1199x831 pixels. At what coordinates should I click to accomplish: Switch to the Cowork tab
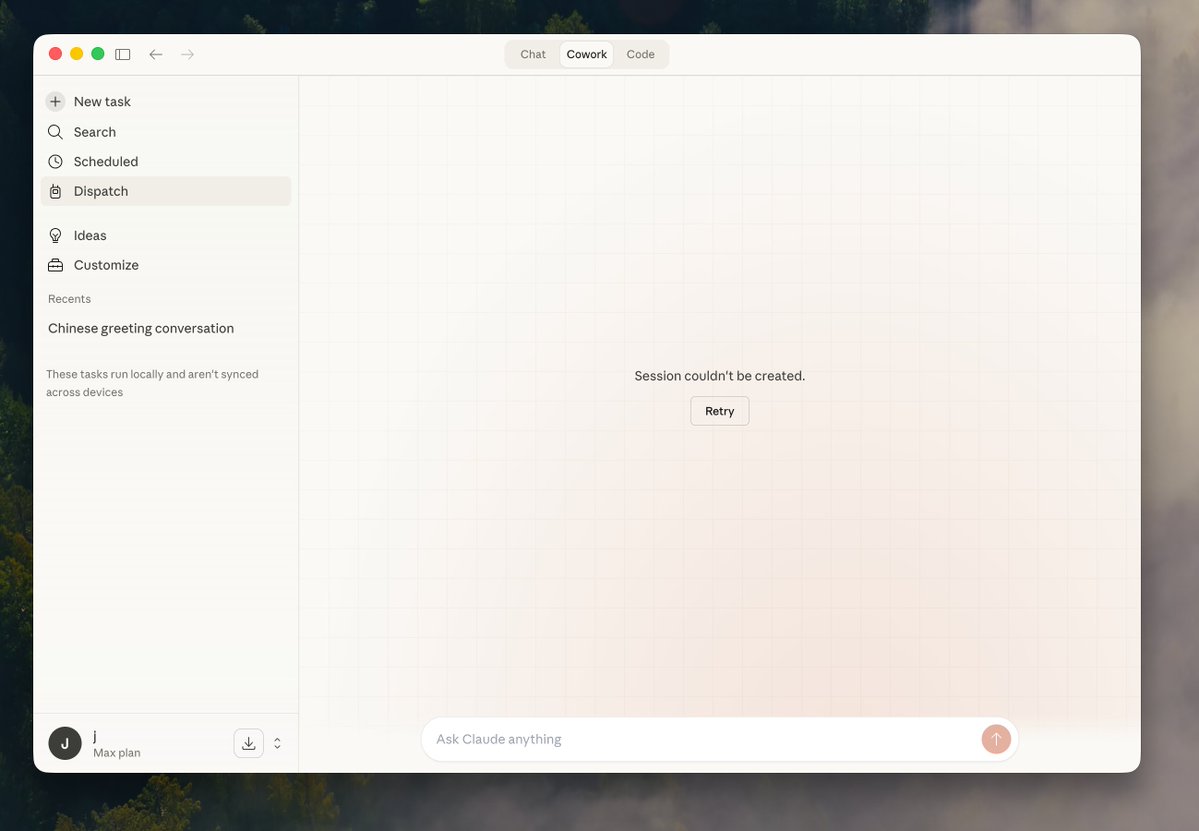(x=587, y=54)
